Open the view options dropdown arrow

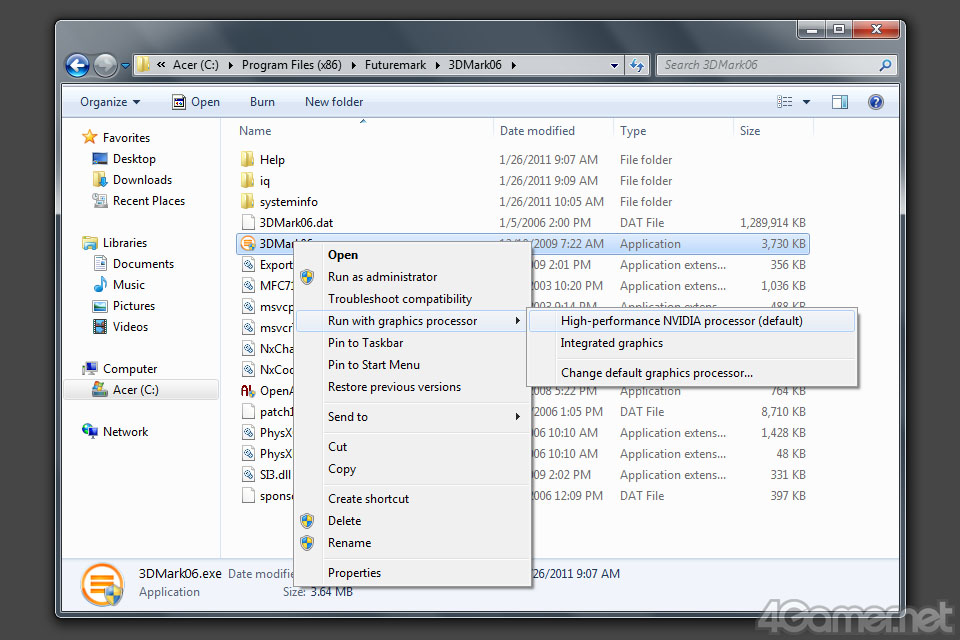coord(806,102)
